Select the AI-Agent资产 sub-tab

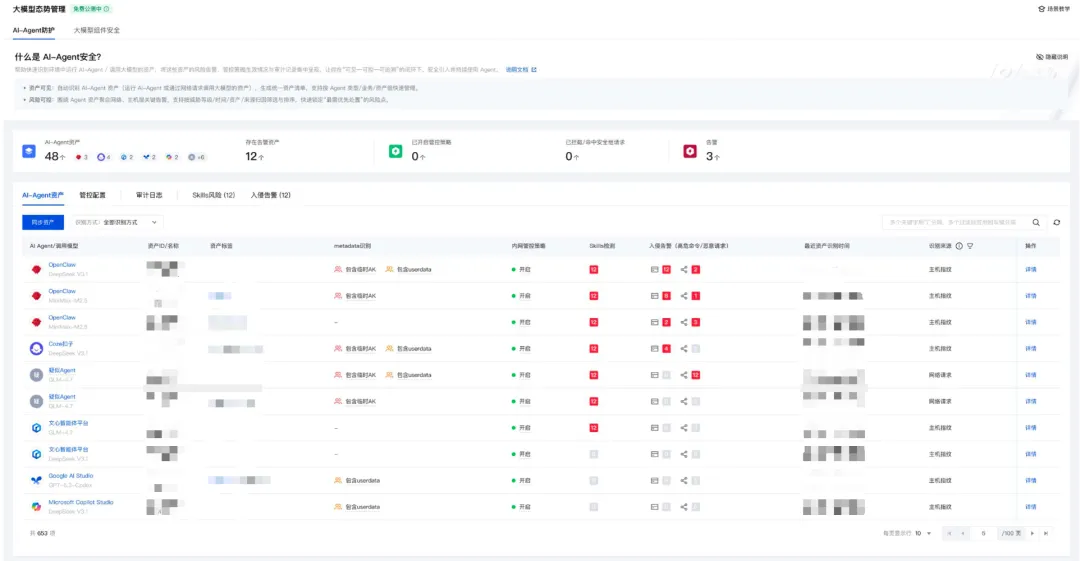coord(43,195)
